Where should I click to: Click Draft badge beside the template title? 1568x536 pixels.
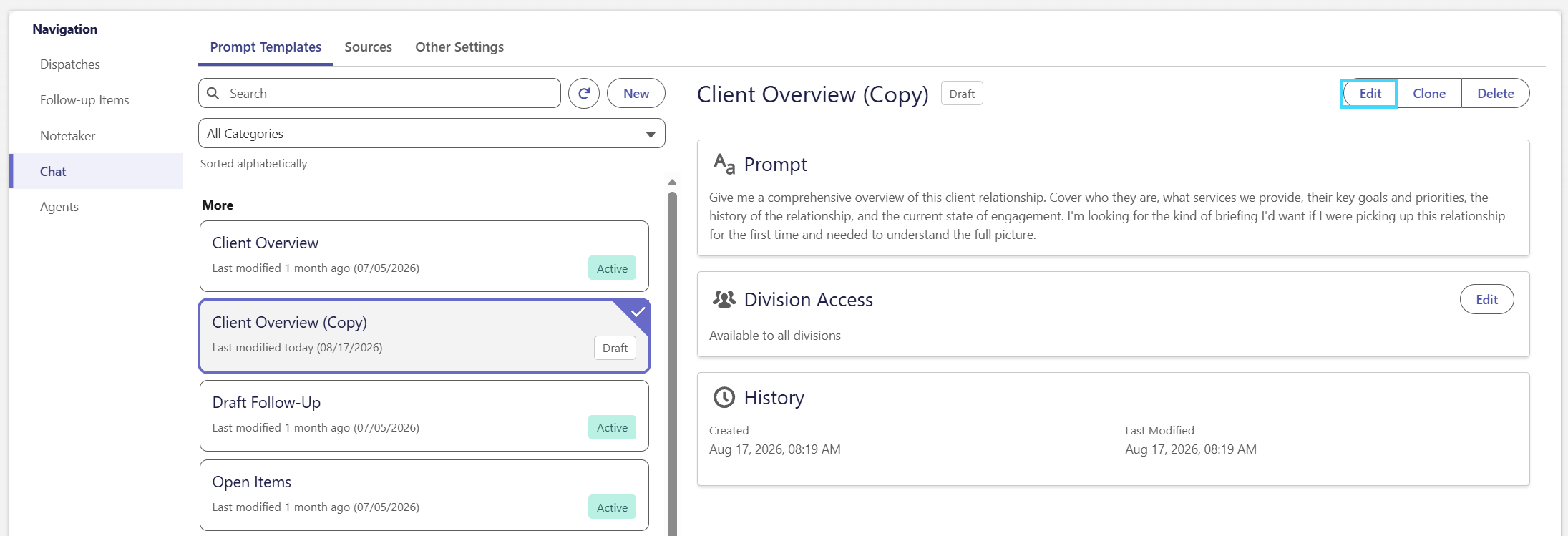pos(962,94)
